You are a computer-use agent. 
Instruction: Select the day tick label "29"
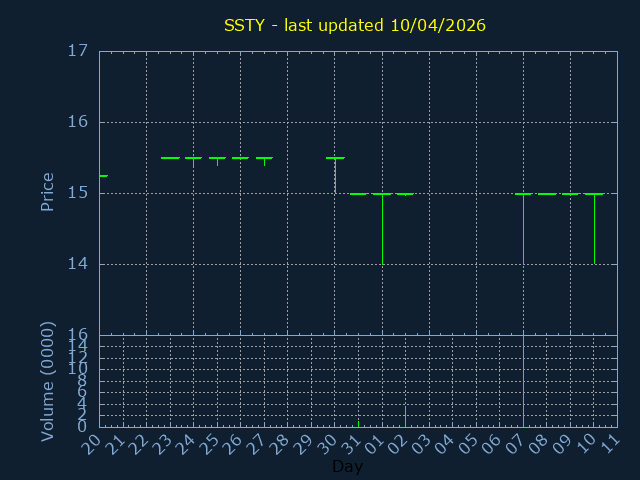coord(303,444)
